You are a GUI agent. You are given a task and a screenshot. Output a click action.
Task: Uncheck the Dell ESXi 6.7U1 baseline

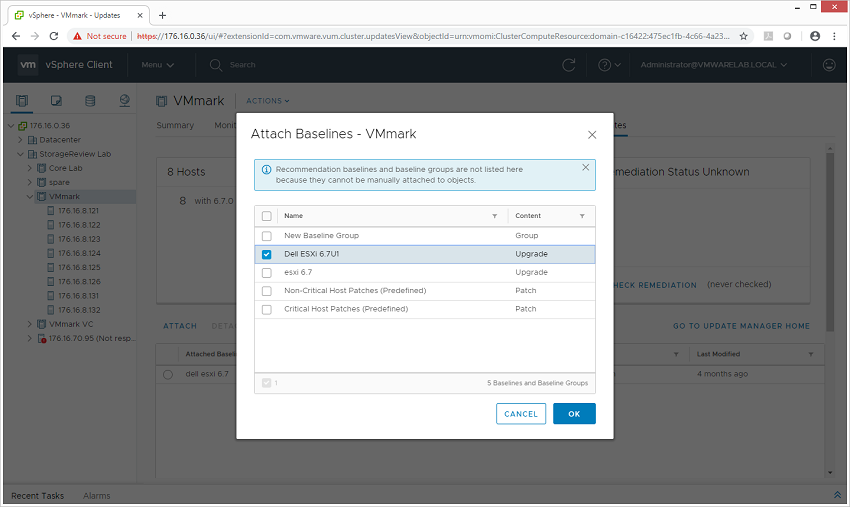tap(267, 254)
